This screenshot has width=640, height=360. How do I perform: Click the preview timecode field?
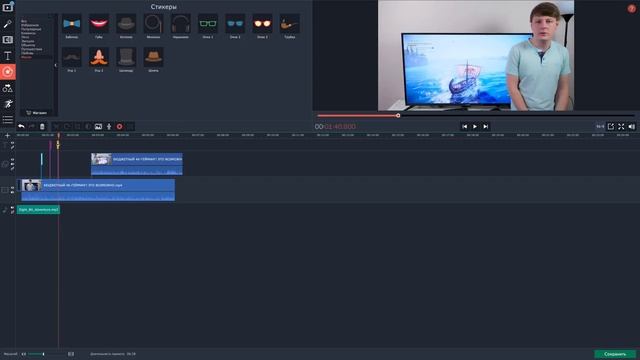click(335, 127)
